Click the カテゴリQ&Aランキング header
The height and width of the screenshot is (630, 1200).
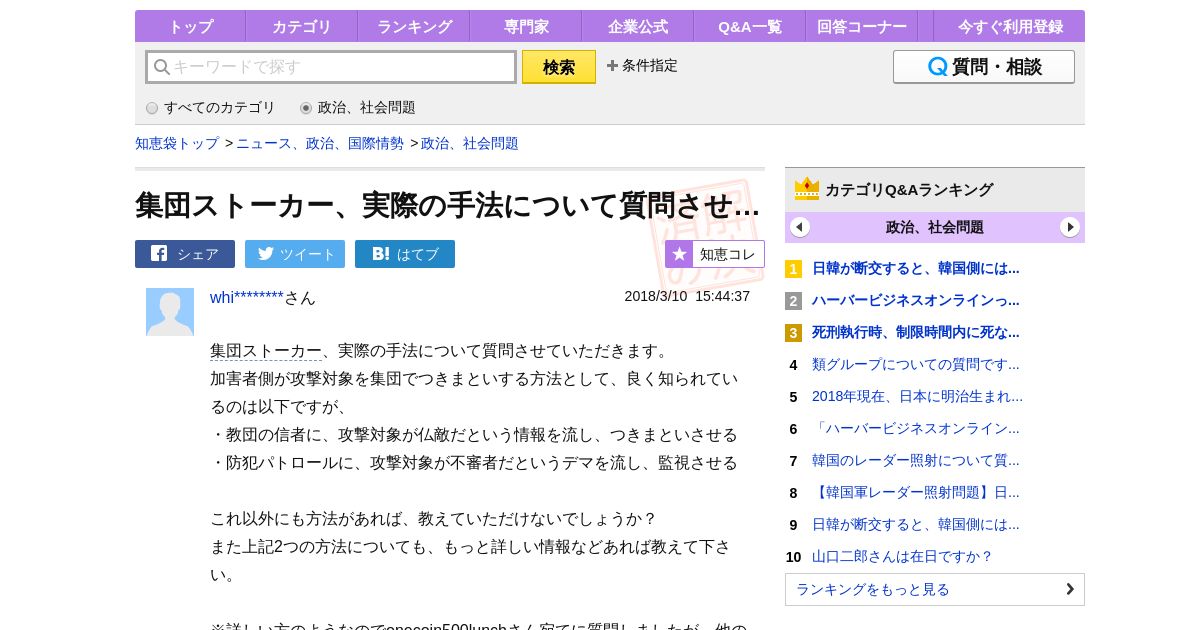(909, 189)
